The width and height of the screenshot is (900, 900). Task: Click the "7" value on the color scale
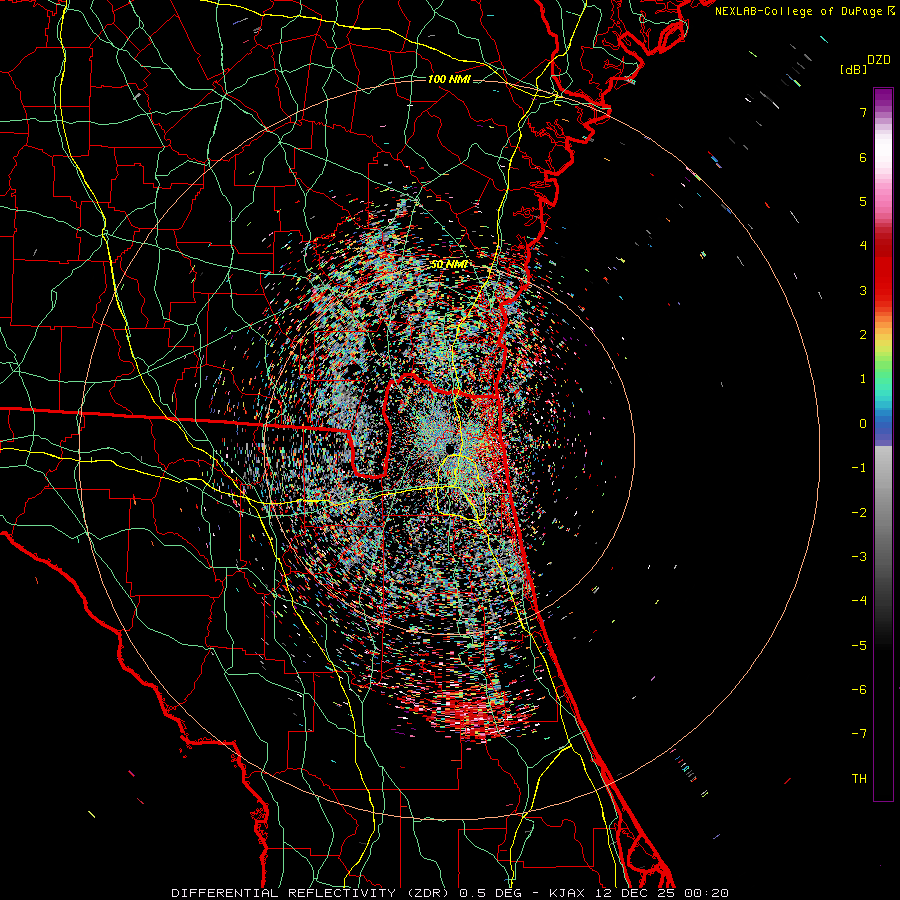coord(863,112)
